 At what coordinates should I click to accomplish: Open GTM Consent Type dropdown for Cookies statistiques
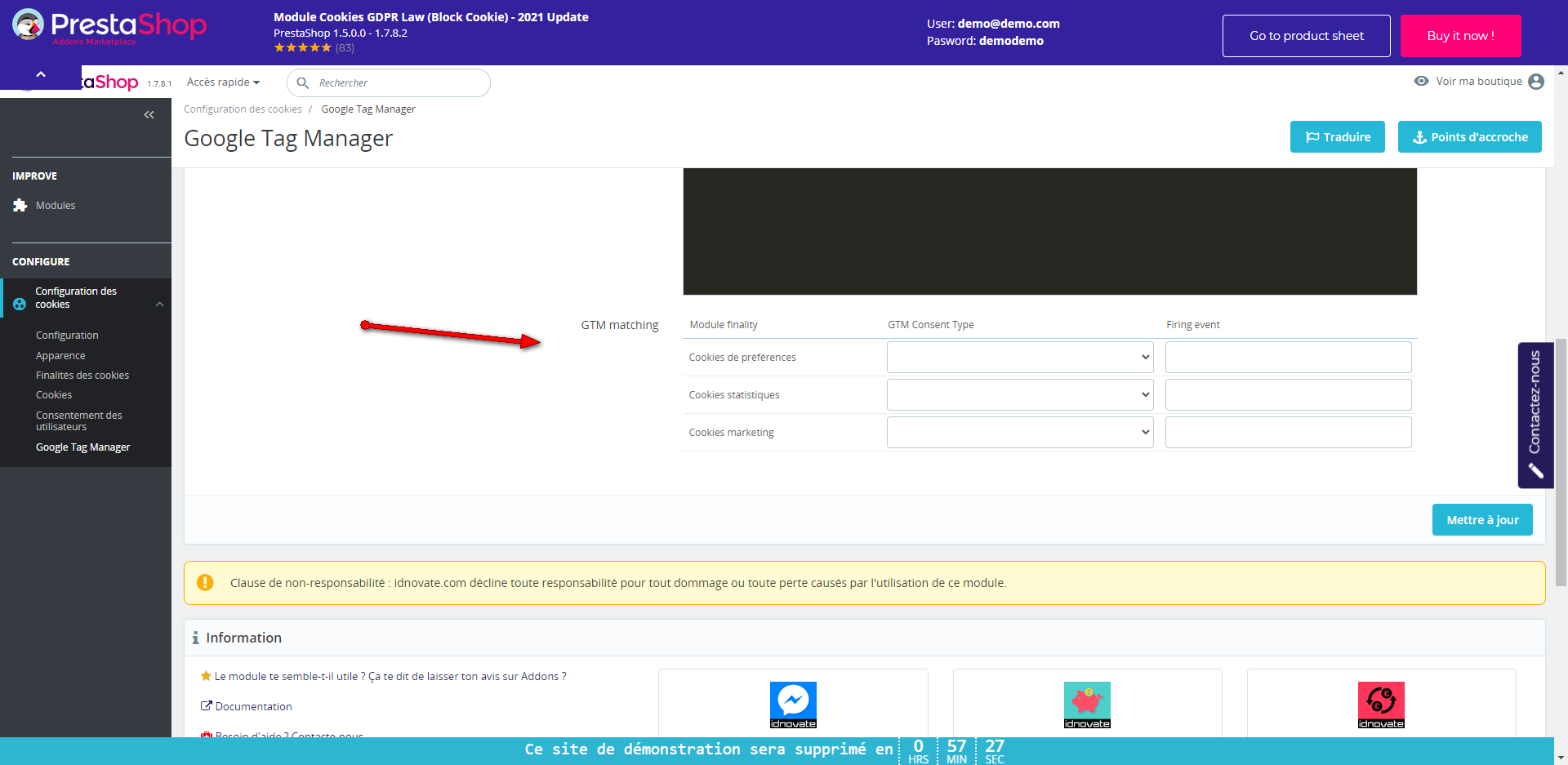(x=1020, y=394)
